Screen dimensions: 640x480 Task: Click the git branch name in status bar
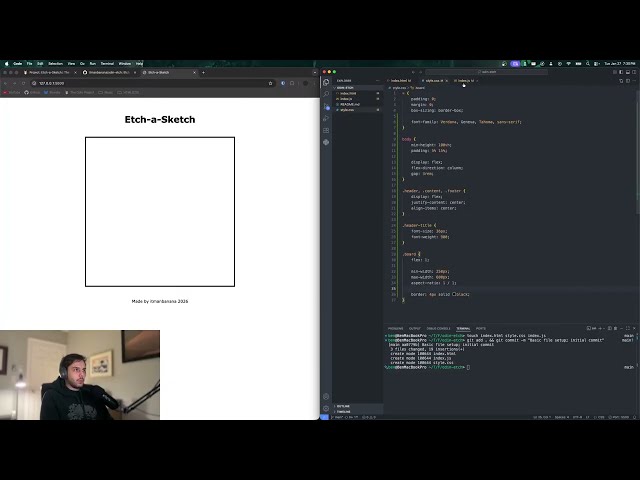pos(338,417)
